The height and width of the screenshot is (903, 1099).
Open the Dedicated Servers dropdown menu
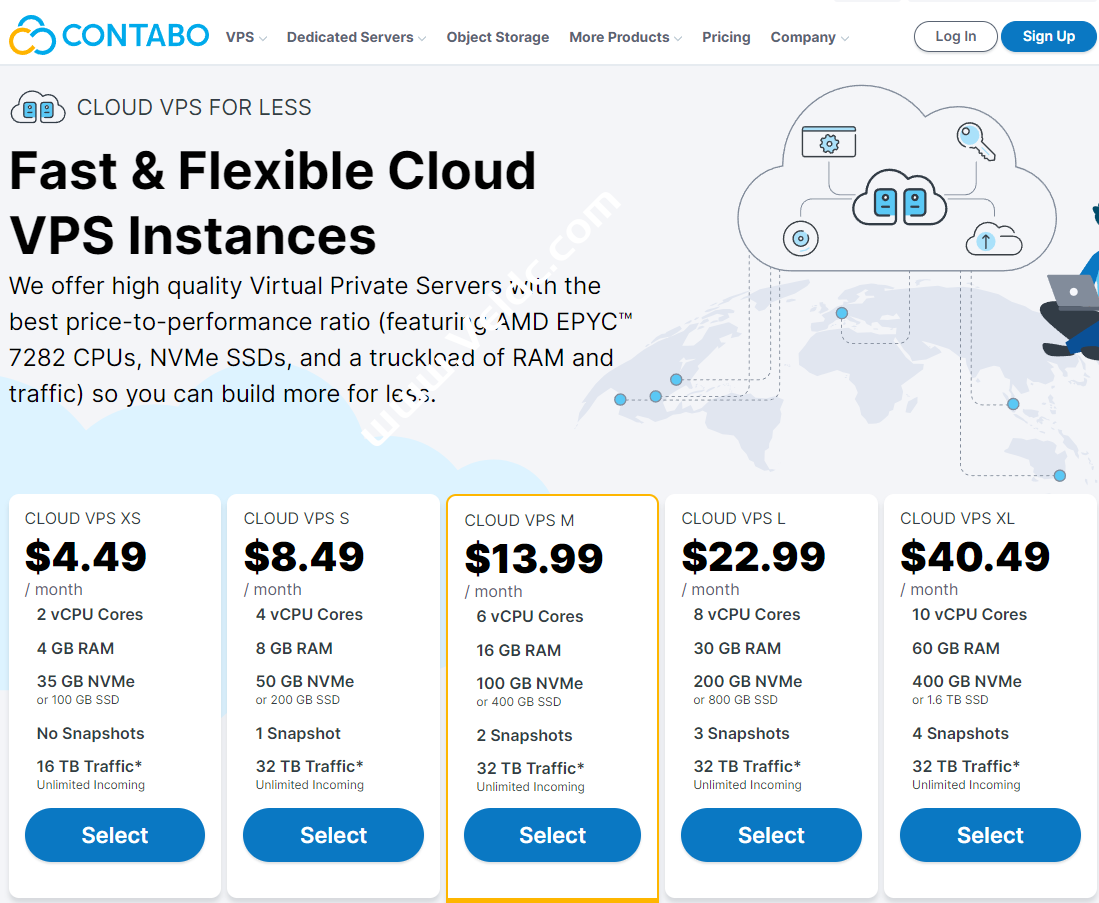coord(350,37)
